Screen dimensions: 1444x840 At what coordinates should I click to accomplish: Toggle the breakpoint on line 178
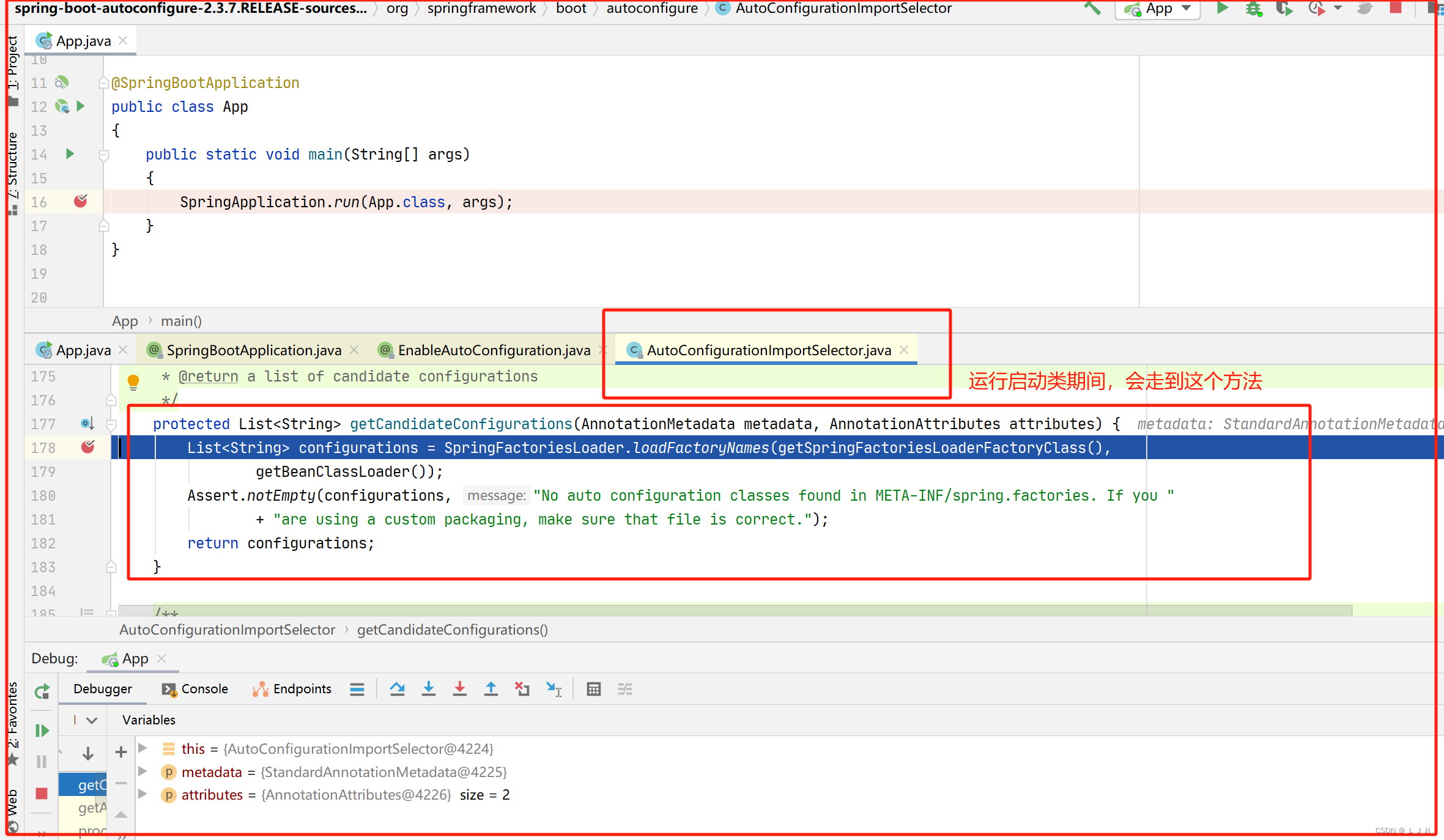(x=88, y=447)
